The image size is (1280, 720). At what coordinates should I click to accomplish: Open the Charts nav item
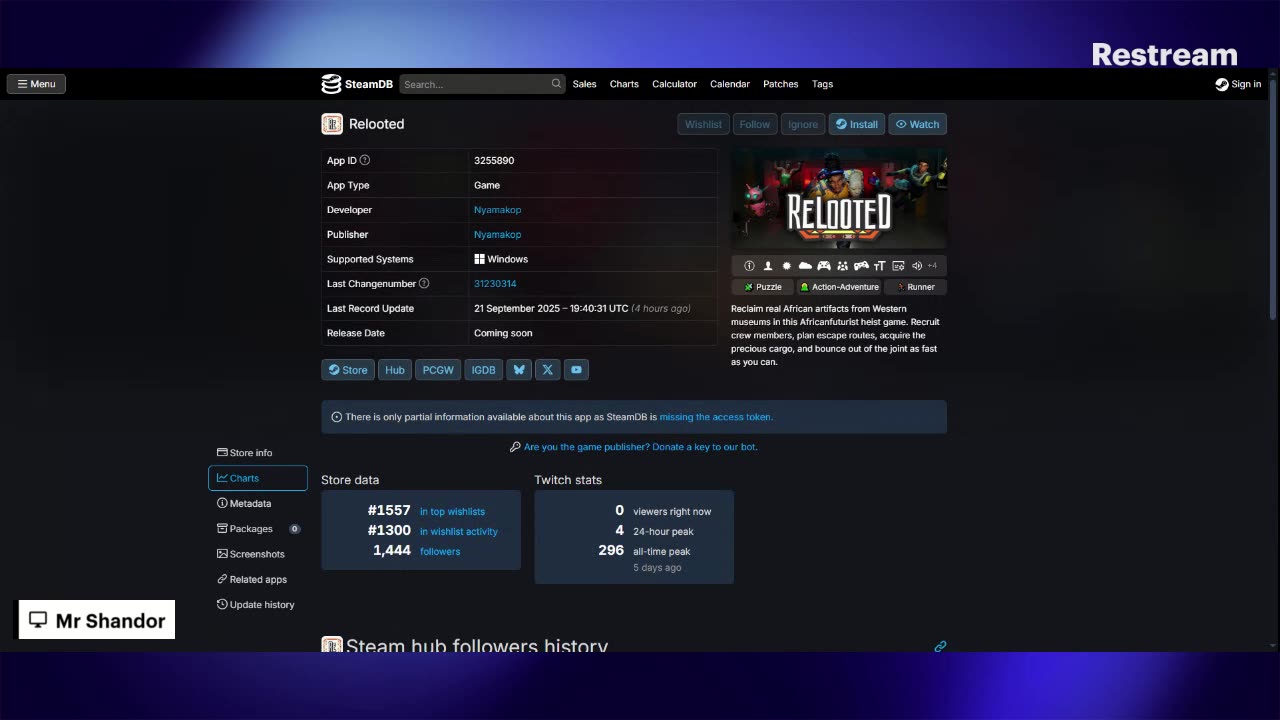pos(624,84)
